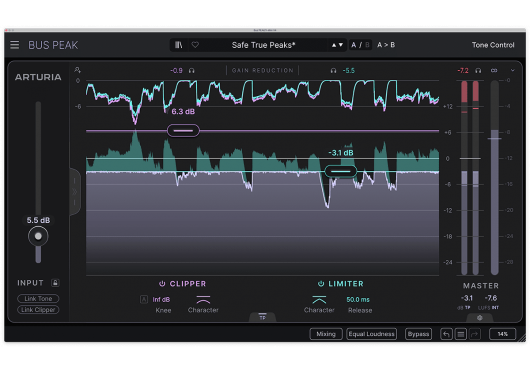Solo clipper output with headphone icon near -0.9
This screenshot has width=530, height=371.
pos(192,71)
